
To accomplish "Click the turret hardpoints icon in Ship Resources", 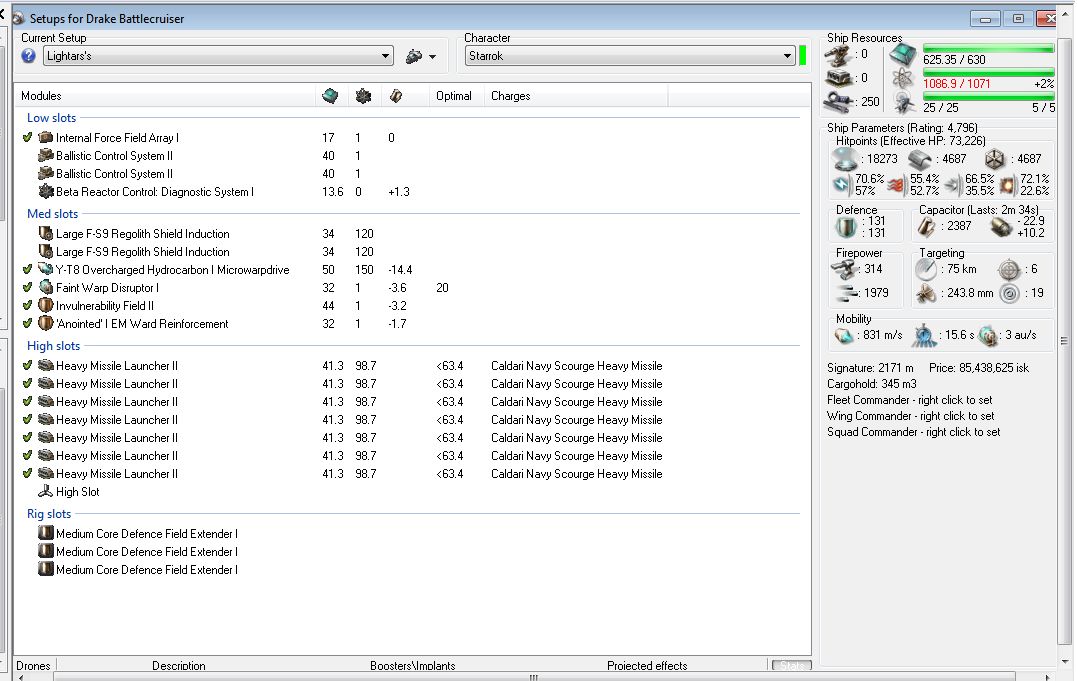I will [839, 54].
